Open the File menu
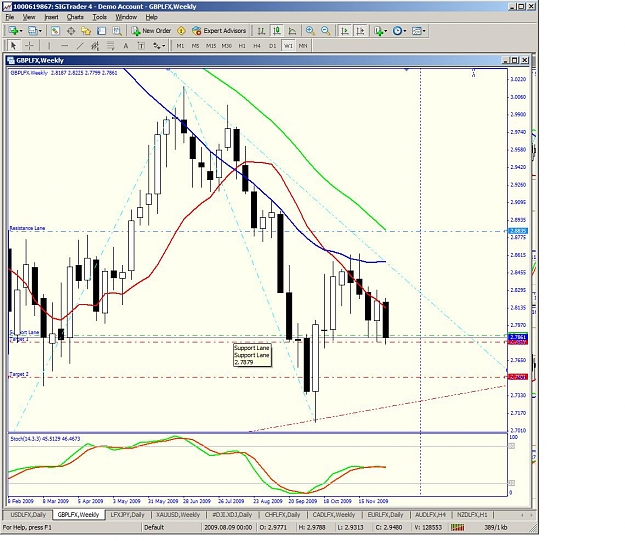The width and height of the screenshot is (625, 541). pyautogui.click(x=10, y=17)
